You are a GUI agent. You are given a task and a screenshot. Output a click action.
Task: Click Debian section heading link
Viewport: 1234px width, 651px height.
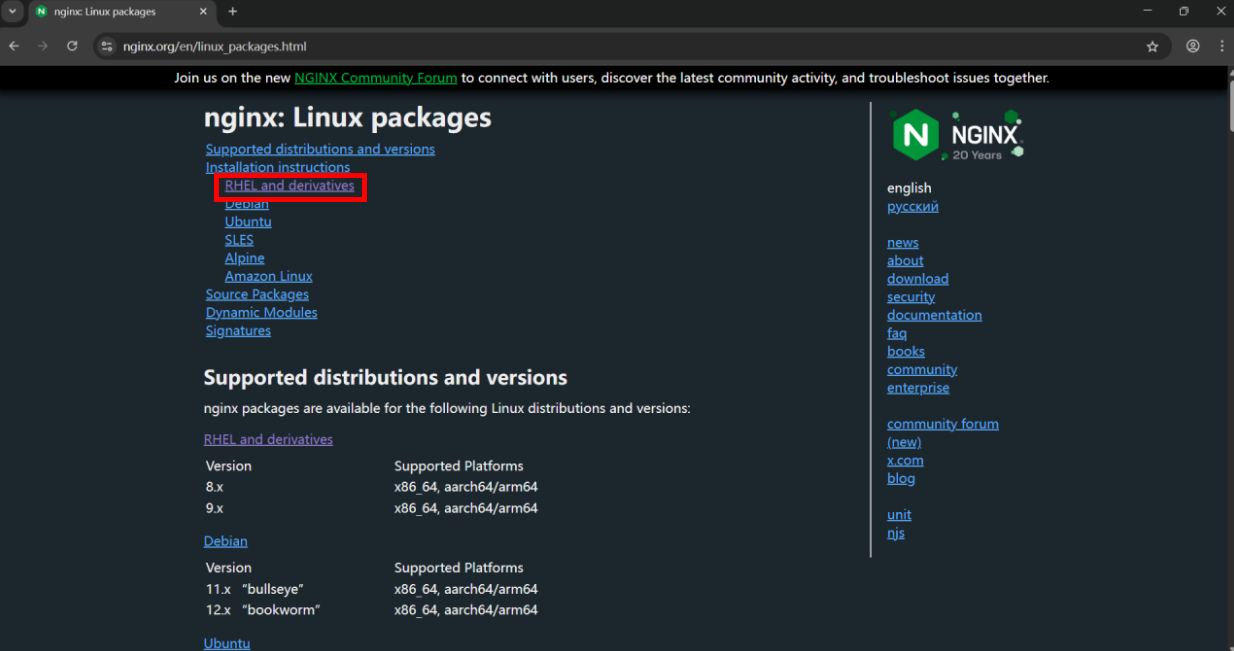pyautogui.click(x=226, y=541)
